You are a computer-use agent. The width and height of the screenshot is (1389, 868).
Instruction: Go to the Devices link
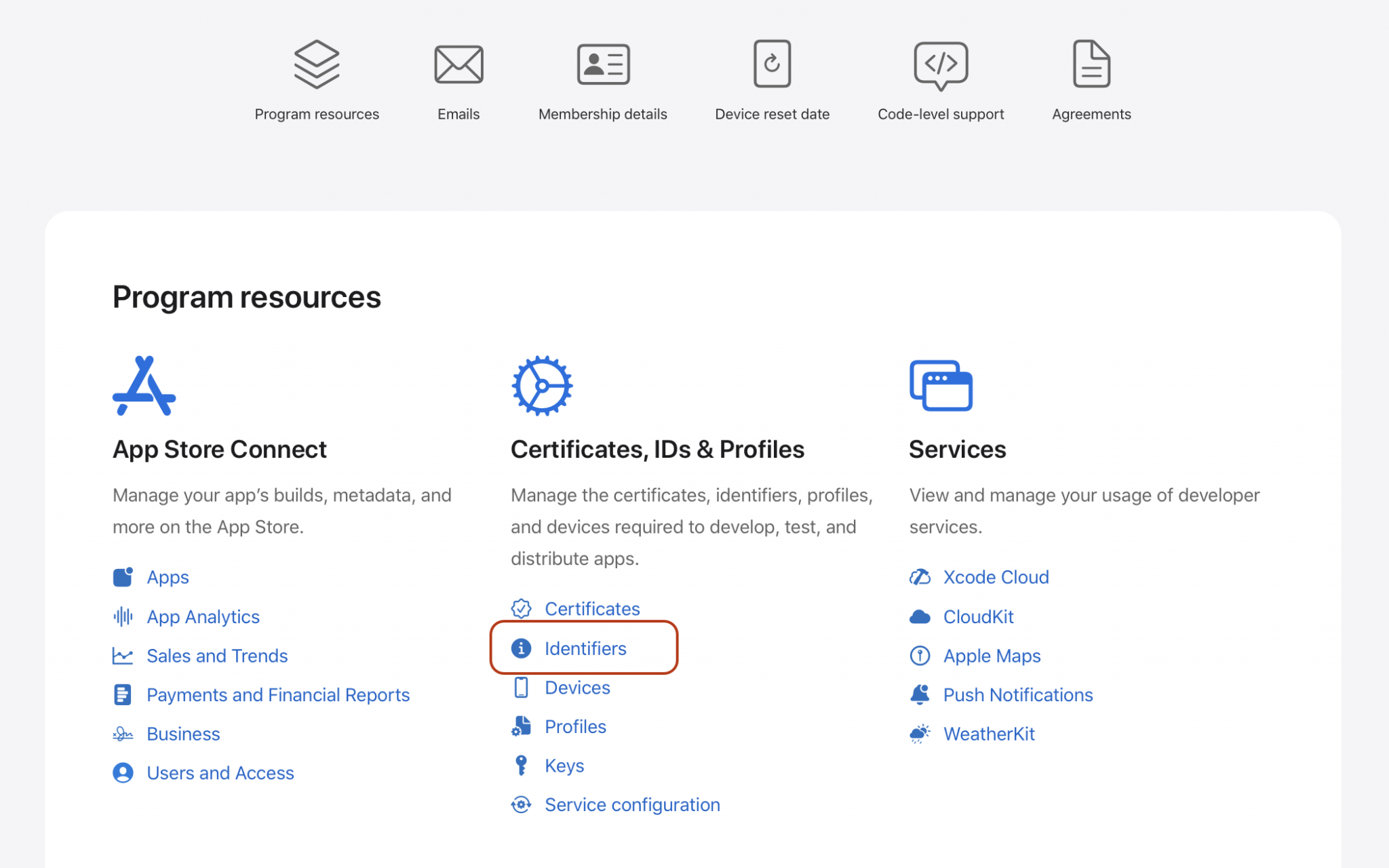point(576,688)
